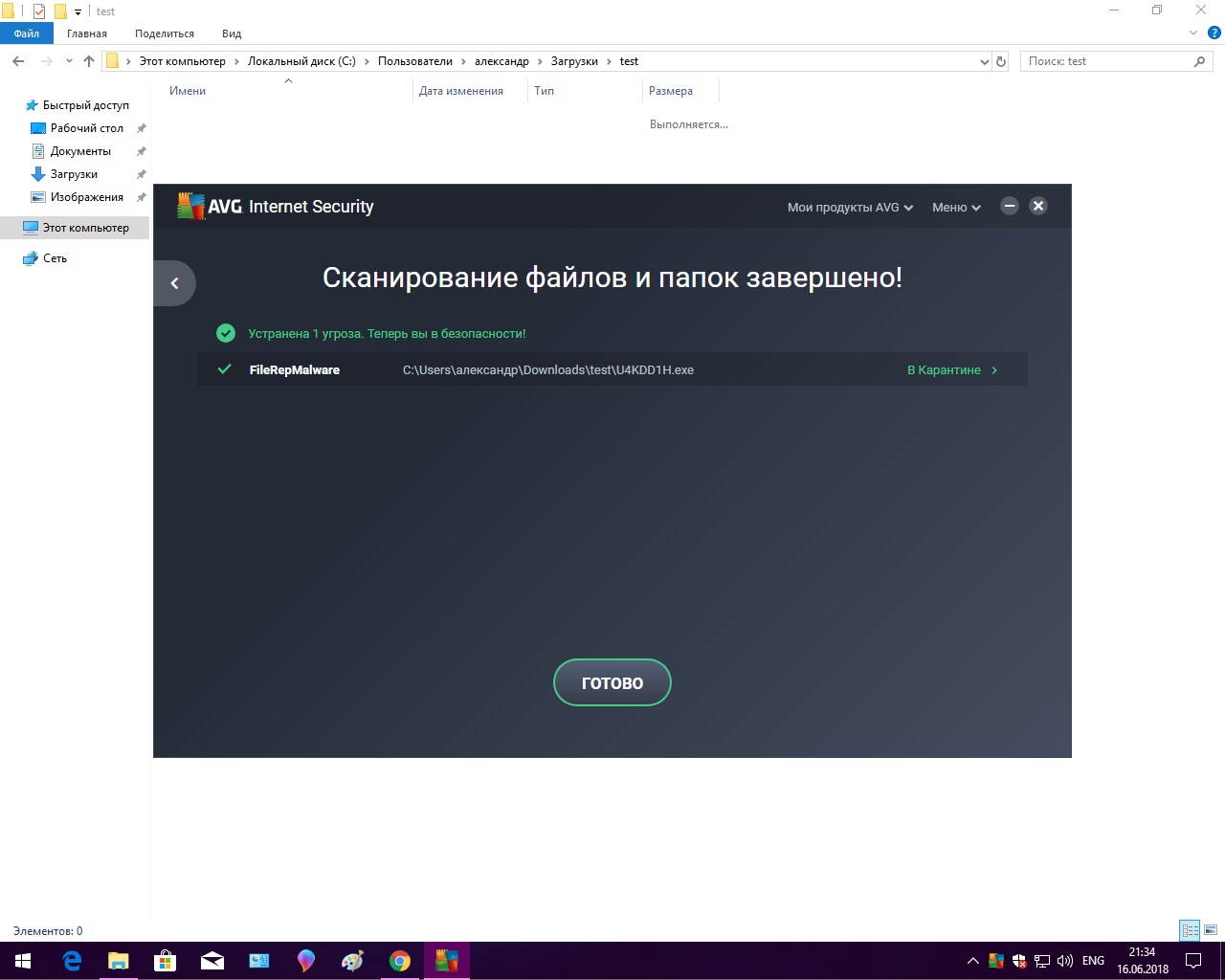Click the 'test' breadcrumb segment
Screen dimensions: 1225x980
pyautogui.click(x=629, y=61)
